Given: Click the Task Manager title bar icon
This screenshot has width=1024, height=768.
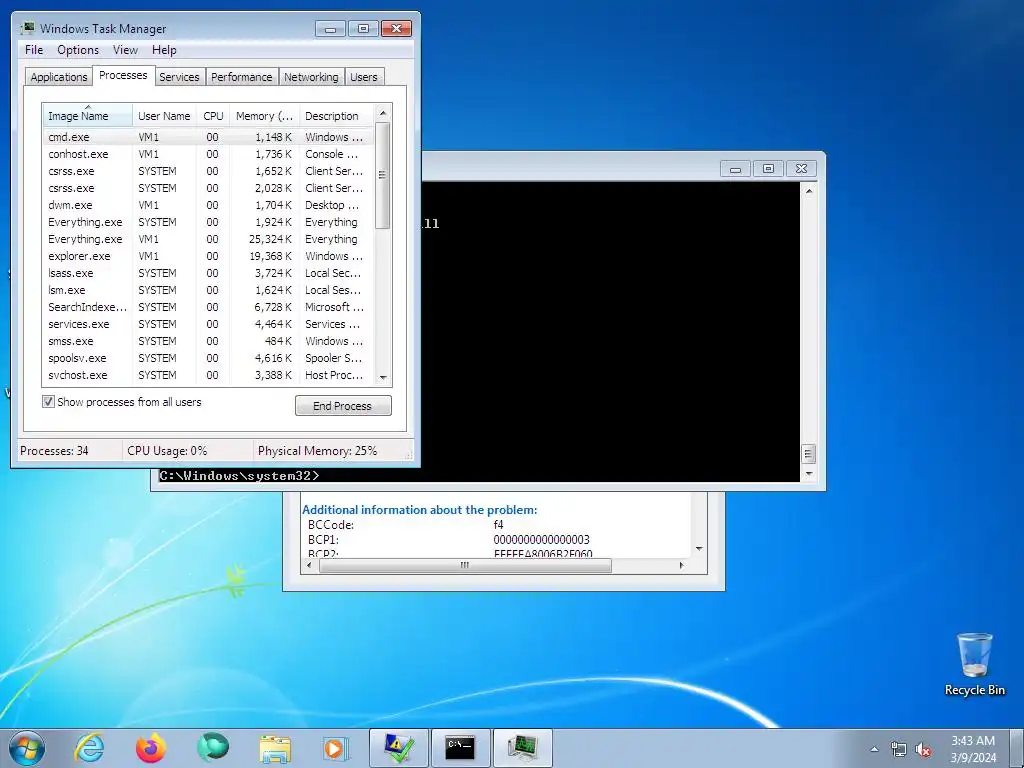Looking at the screenshot, I should pyautogui.click(x=27, y=28).
